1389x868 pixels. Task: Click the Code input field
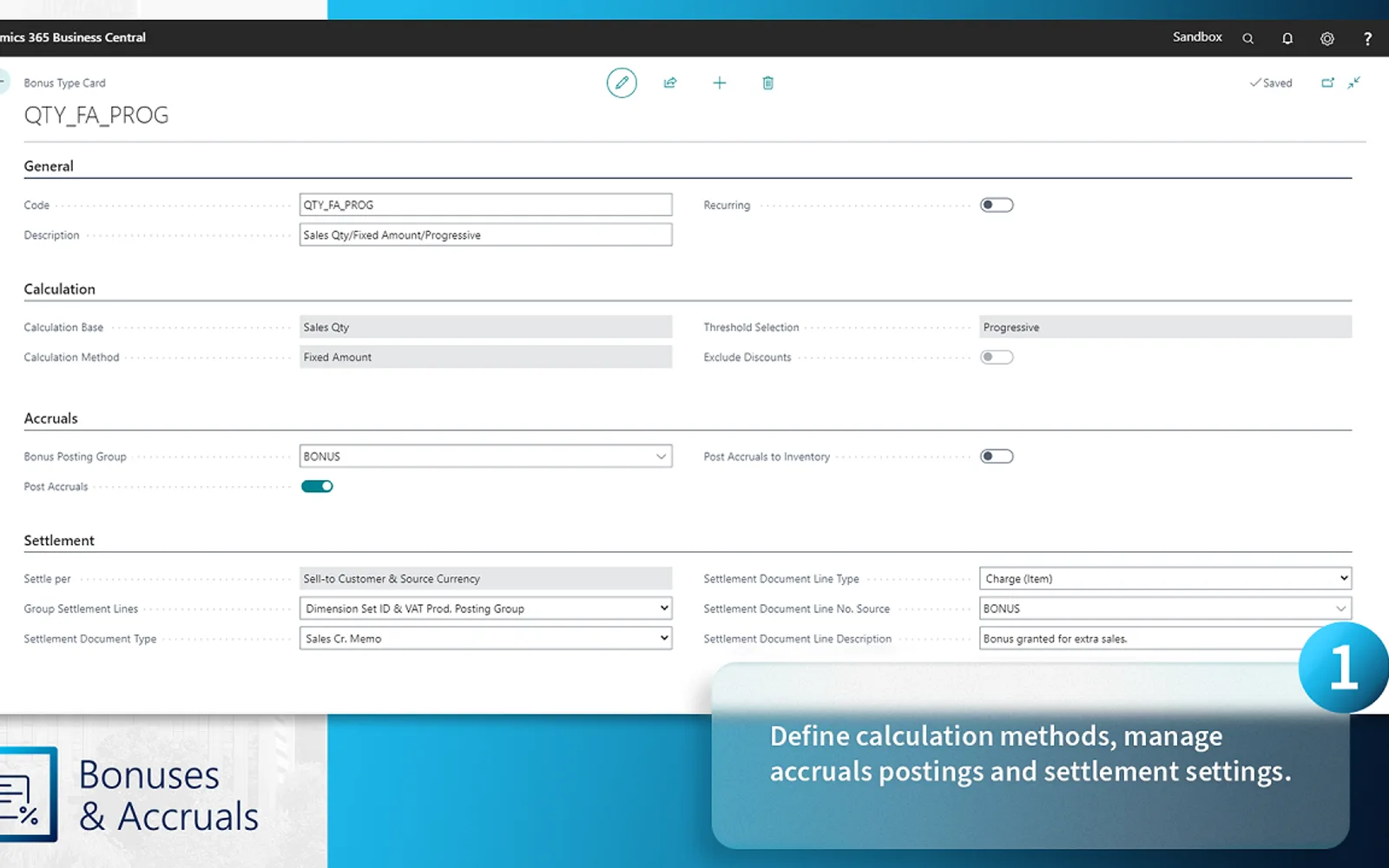tap(486, 205)
